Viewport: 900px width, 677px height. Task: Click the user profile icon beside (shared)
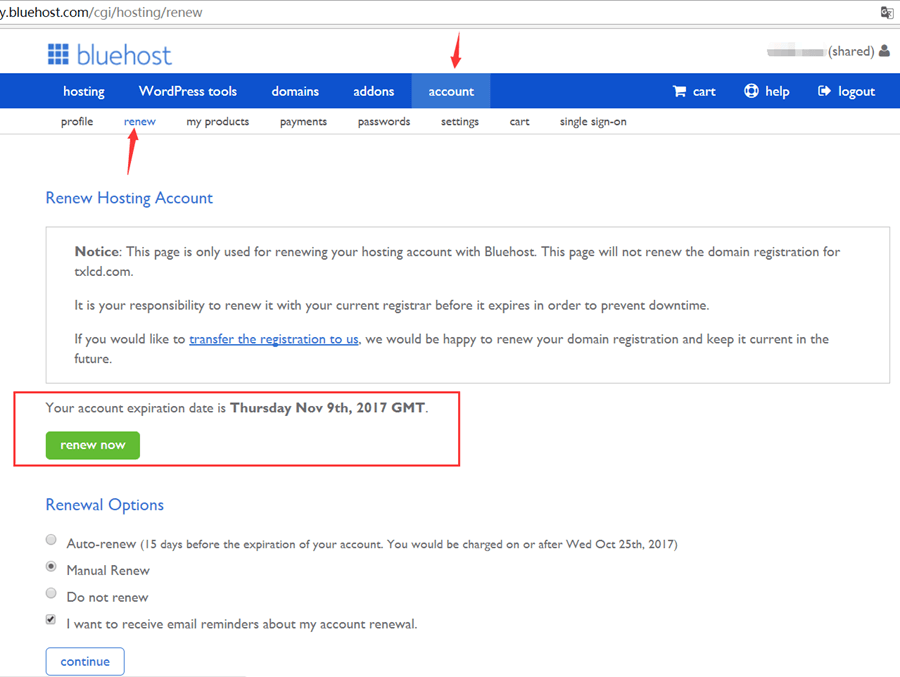884,51
